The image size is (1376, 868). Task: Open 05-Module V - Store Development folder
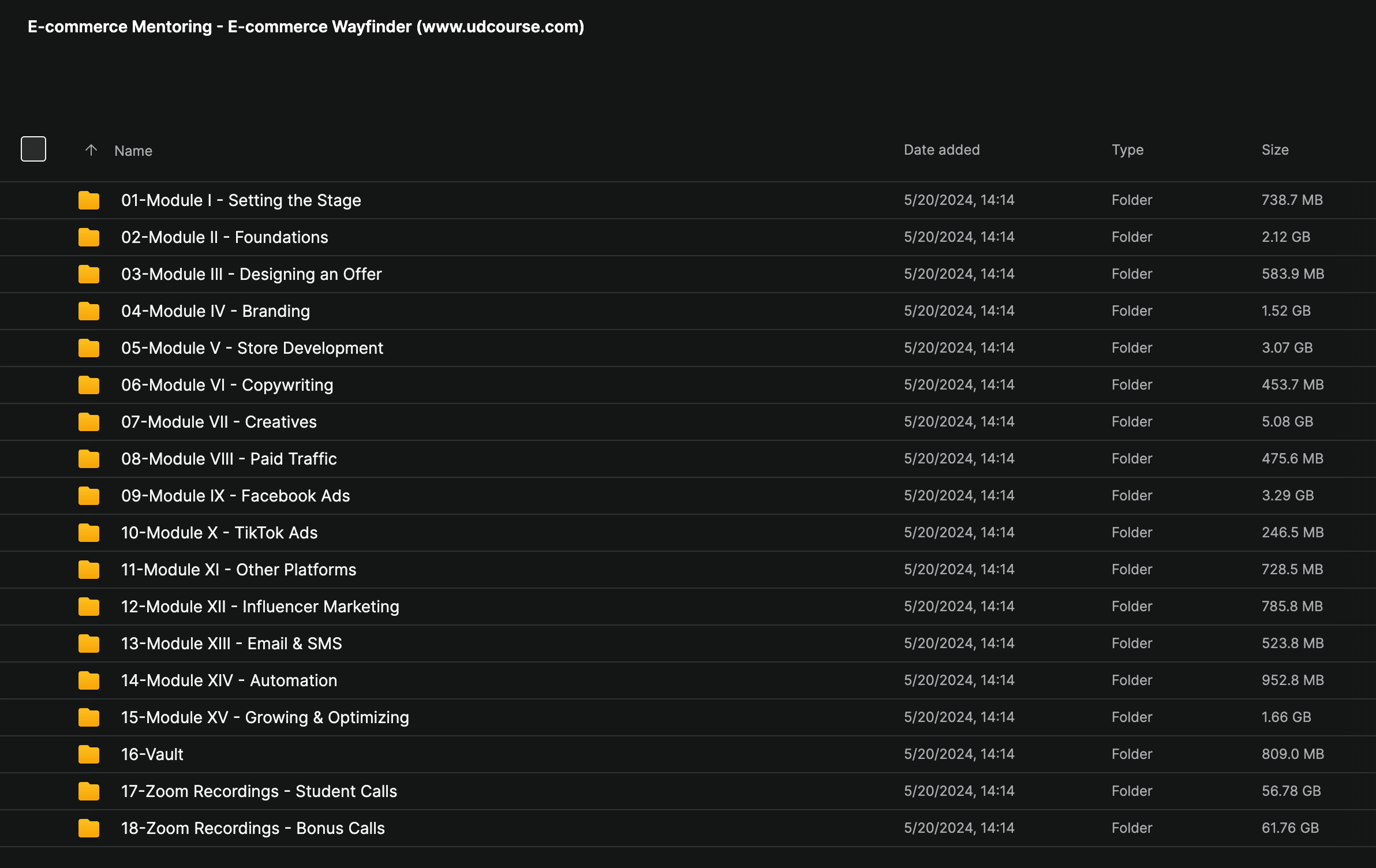[252, 348]
